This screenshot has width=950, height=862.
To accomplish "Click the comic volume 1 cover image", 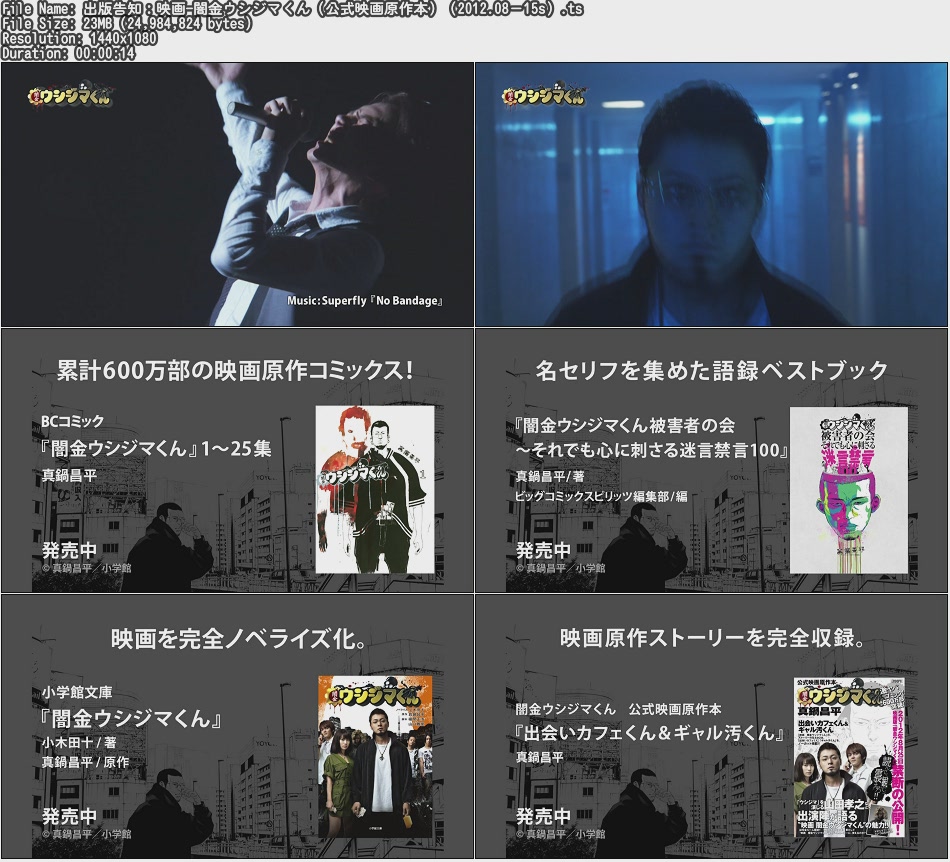I will (x=375, y=489).
